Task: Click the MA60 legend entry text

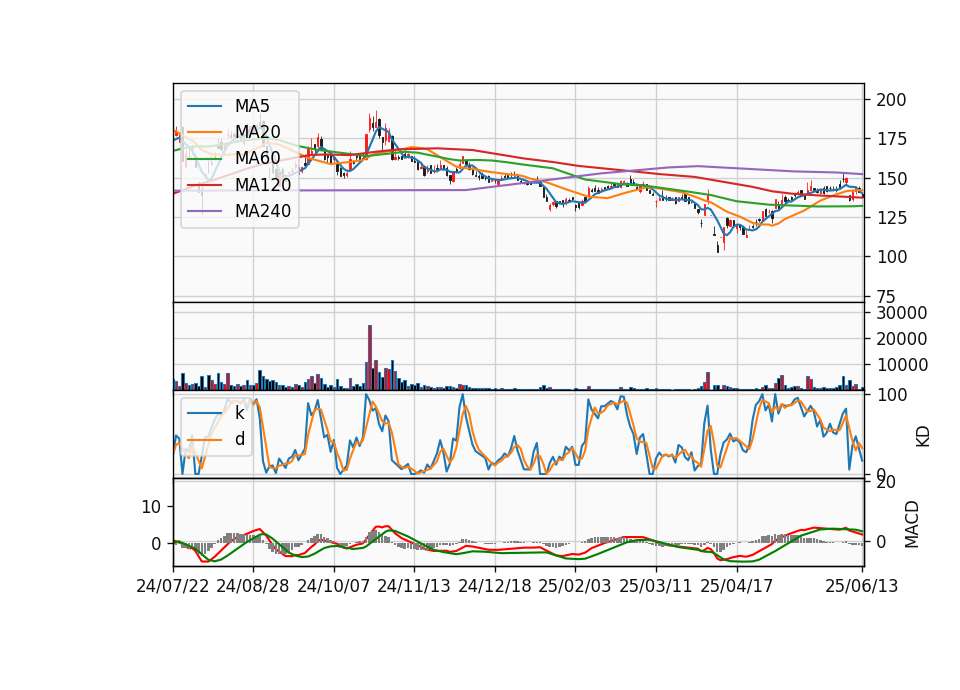Action: (x=257, y=158)
